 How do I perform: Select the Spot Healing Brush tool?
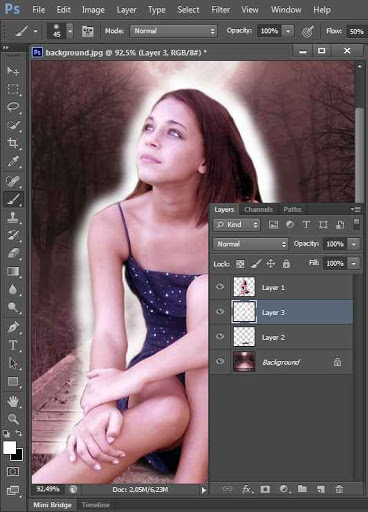click(x=13, y=181)
